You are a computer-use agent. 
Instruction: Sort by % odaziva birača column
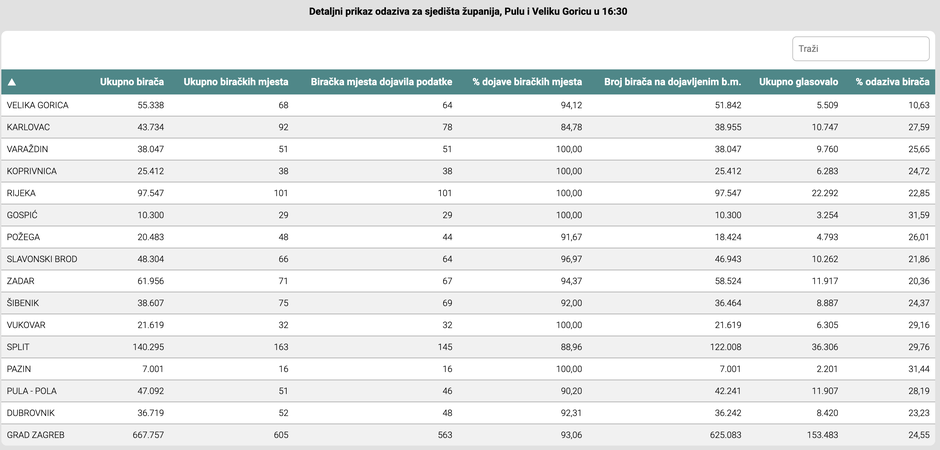pos(893,82)
